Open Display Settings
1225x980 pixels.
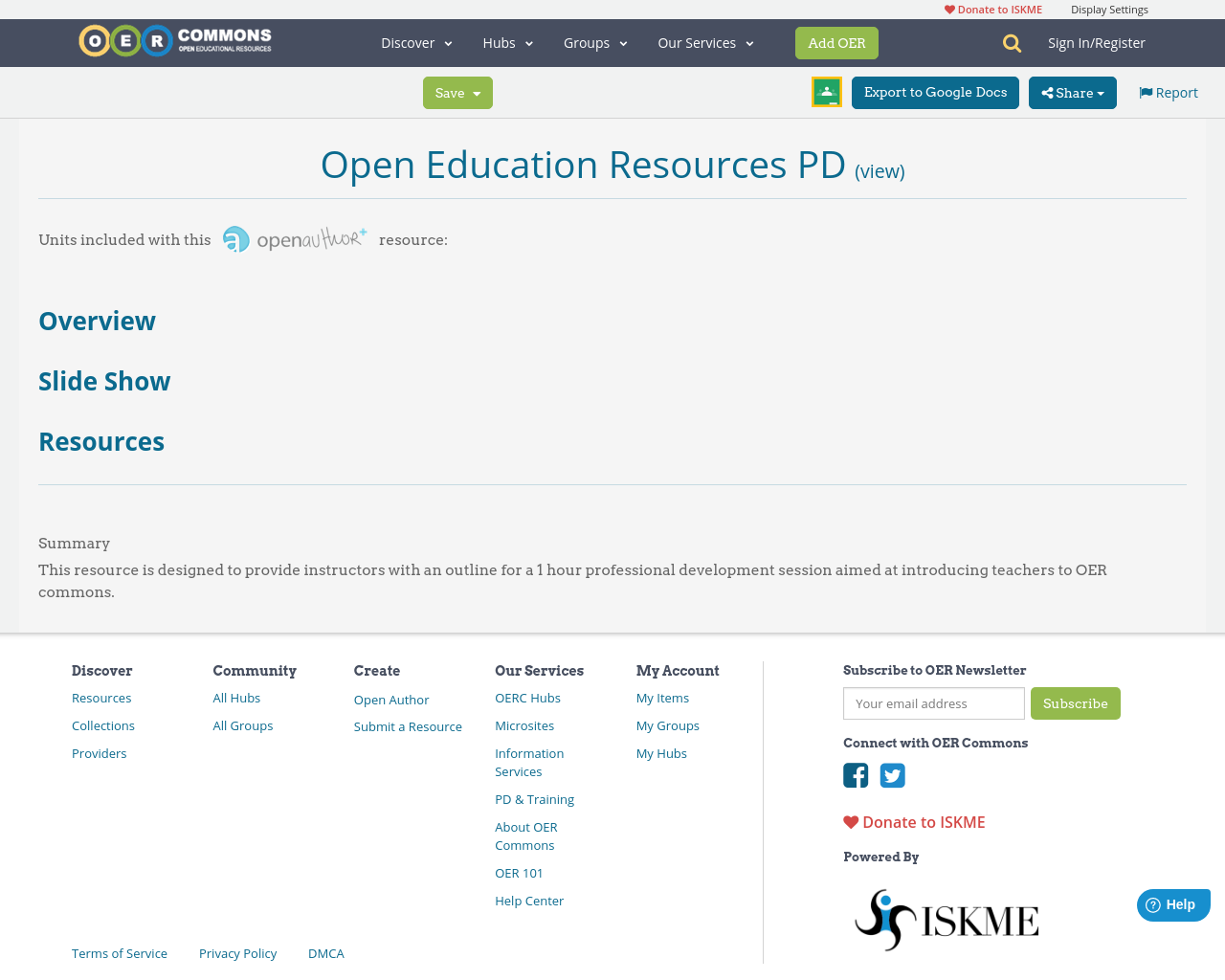1109,8
